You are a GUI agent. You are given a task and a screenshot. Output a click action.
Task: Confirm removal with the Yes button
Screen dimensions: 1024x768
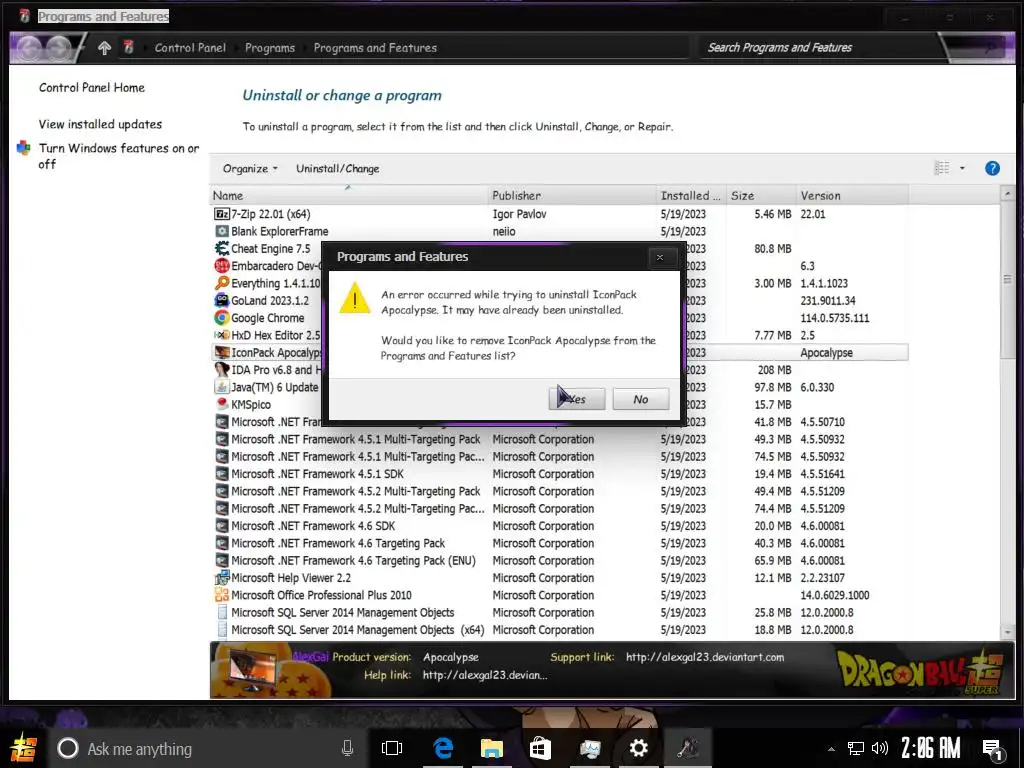tap(577, 399)
